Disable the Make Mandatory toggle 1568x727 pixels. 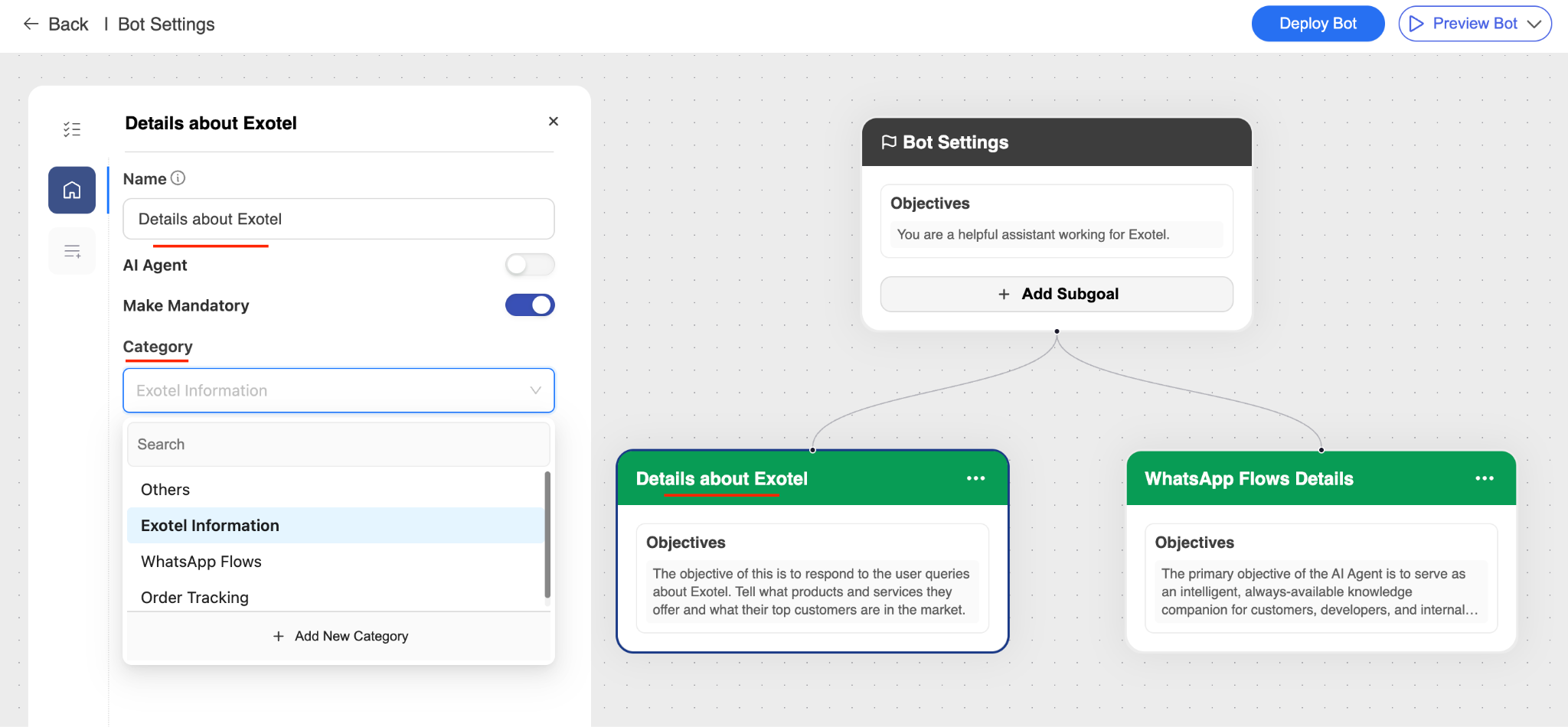(x=530, y=305)
